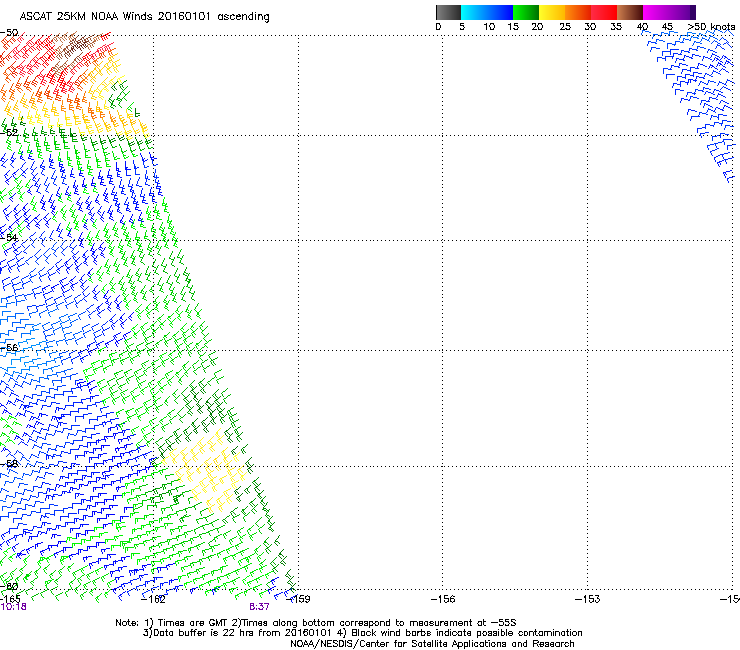The height and width of the screenshot is (650, 740).
Task: Click the NOAA/NESDIS Center credit line
Action: [432, 644]
